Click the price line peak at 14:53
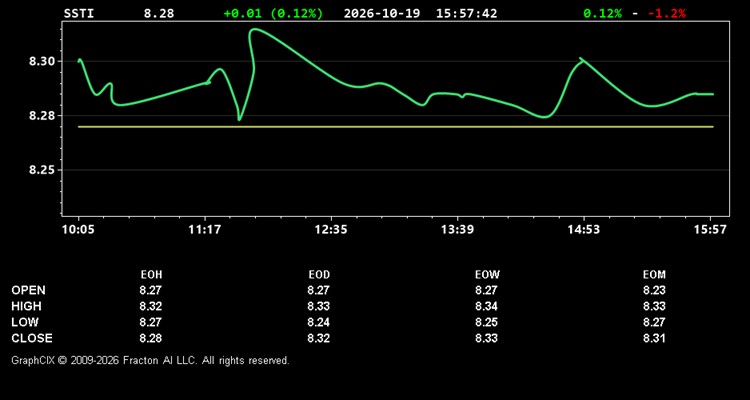Screen dimensions: 750x400 (x=581, y=59)
